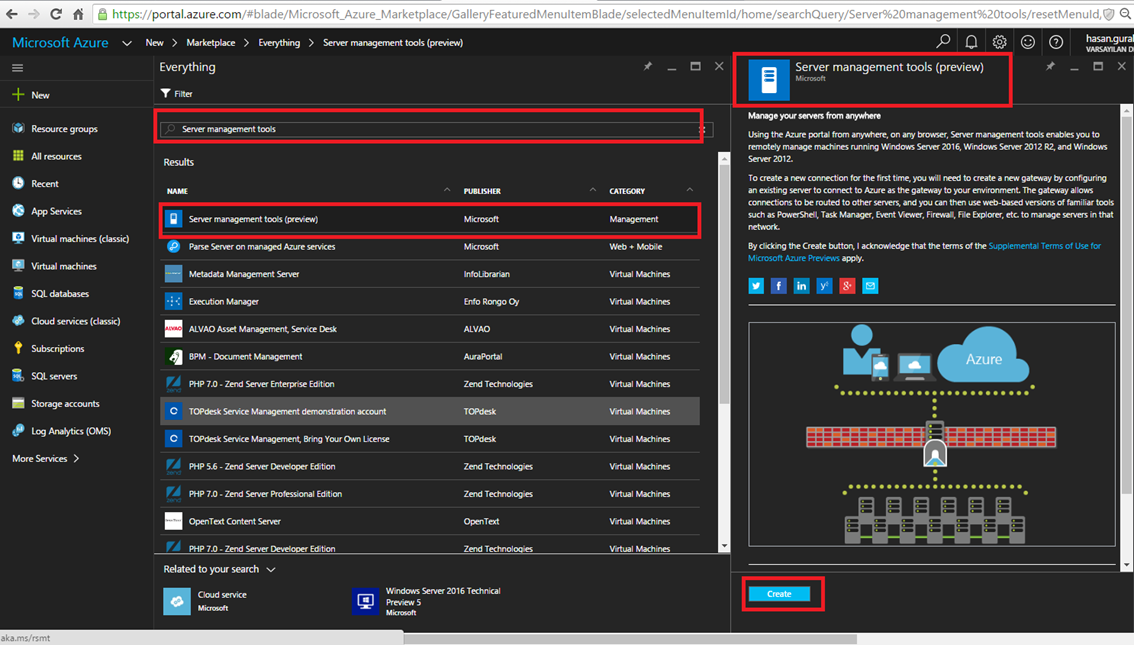Open the help question mark icon
The width and height of the screenshot is (1134, 645).
coord(1056,42)
